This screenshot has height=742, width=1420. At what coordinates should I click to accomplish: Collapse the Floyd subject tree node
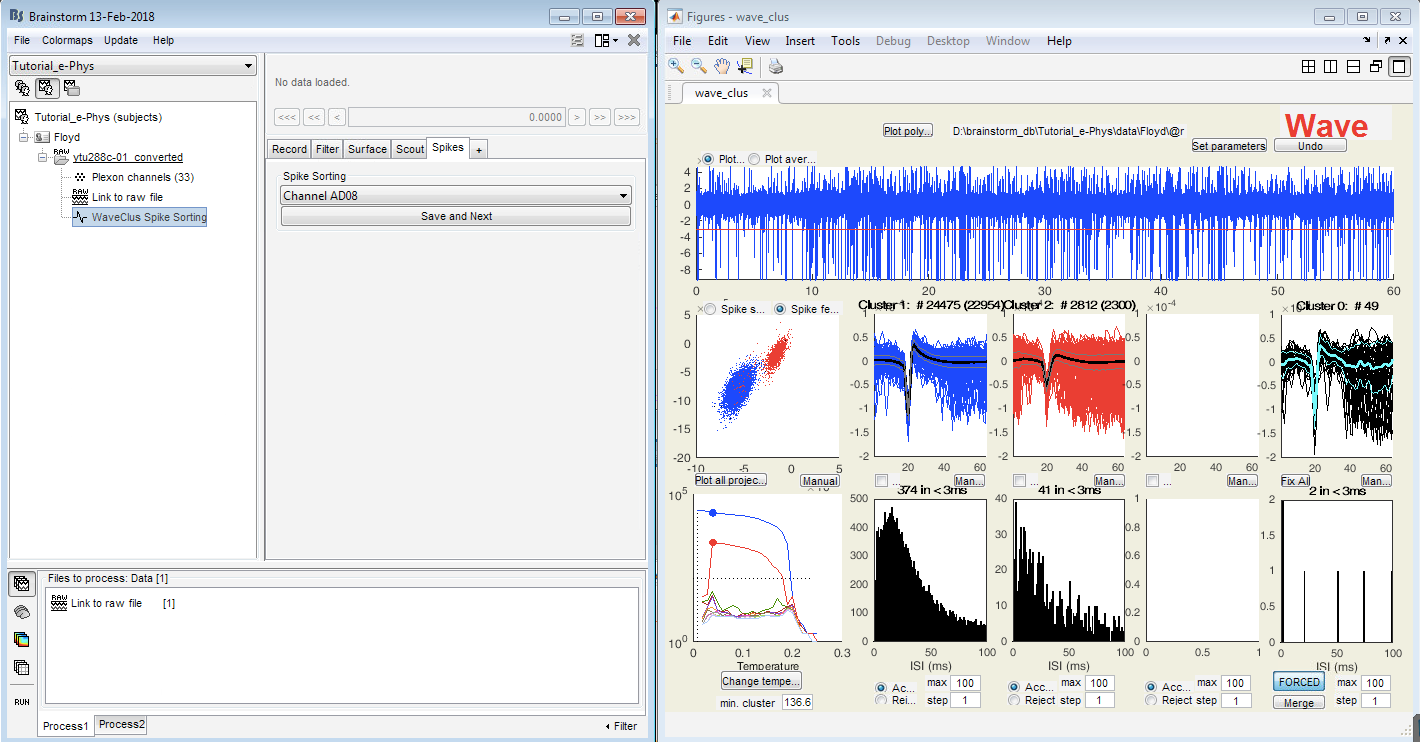(x=24, y=137)
